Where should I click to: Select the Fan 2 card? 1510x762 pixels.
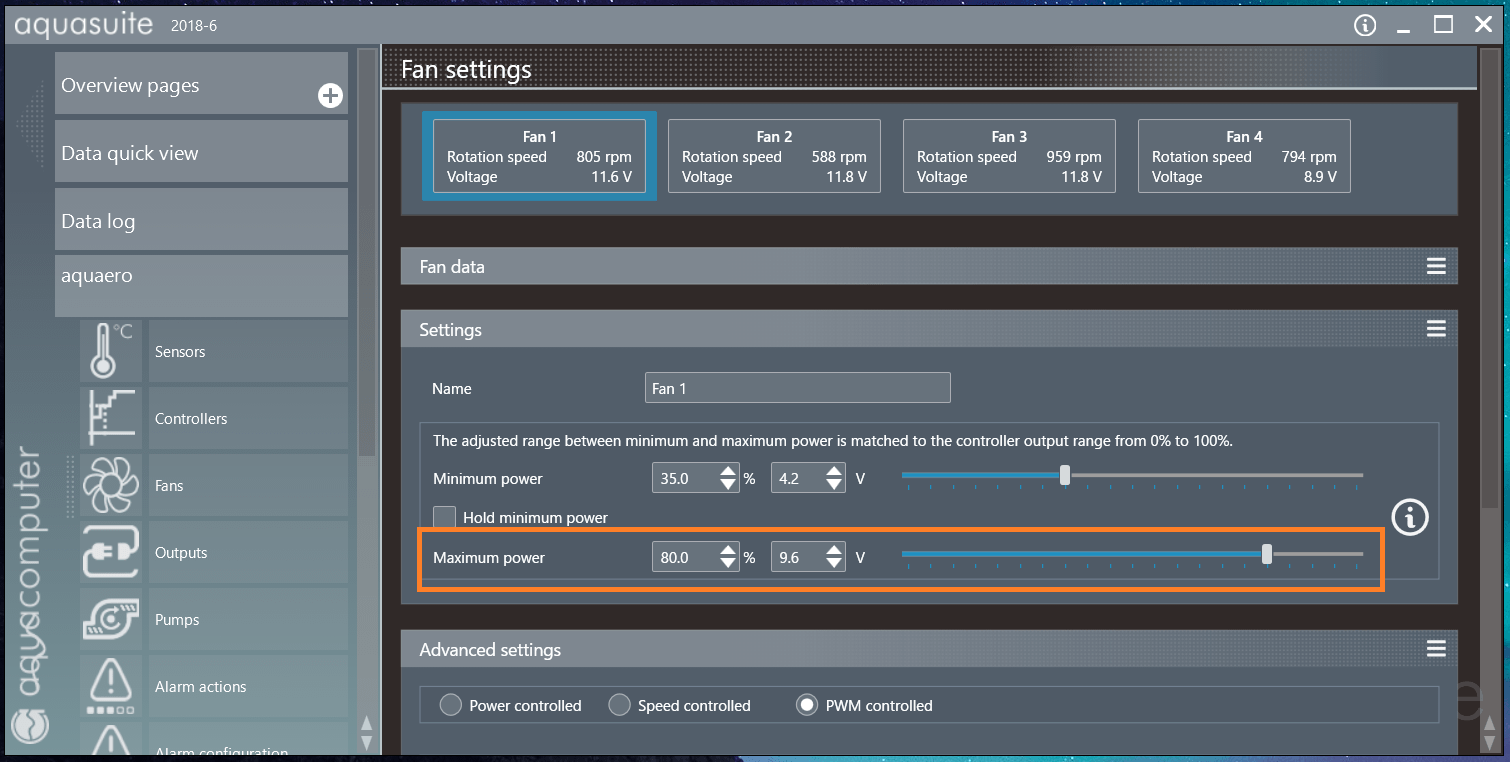(x=774, y=156)
